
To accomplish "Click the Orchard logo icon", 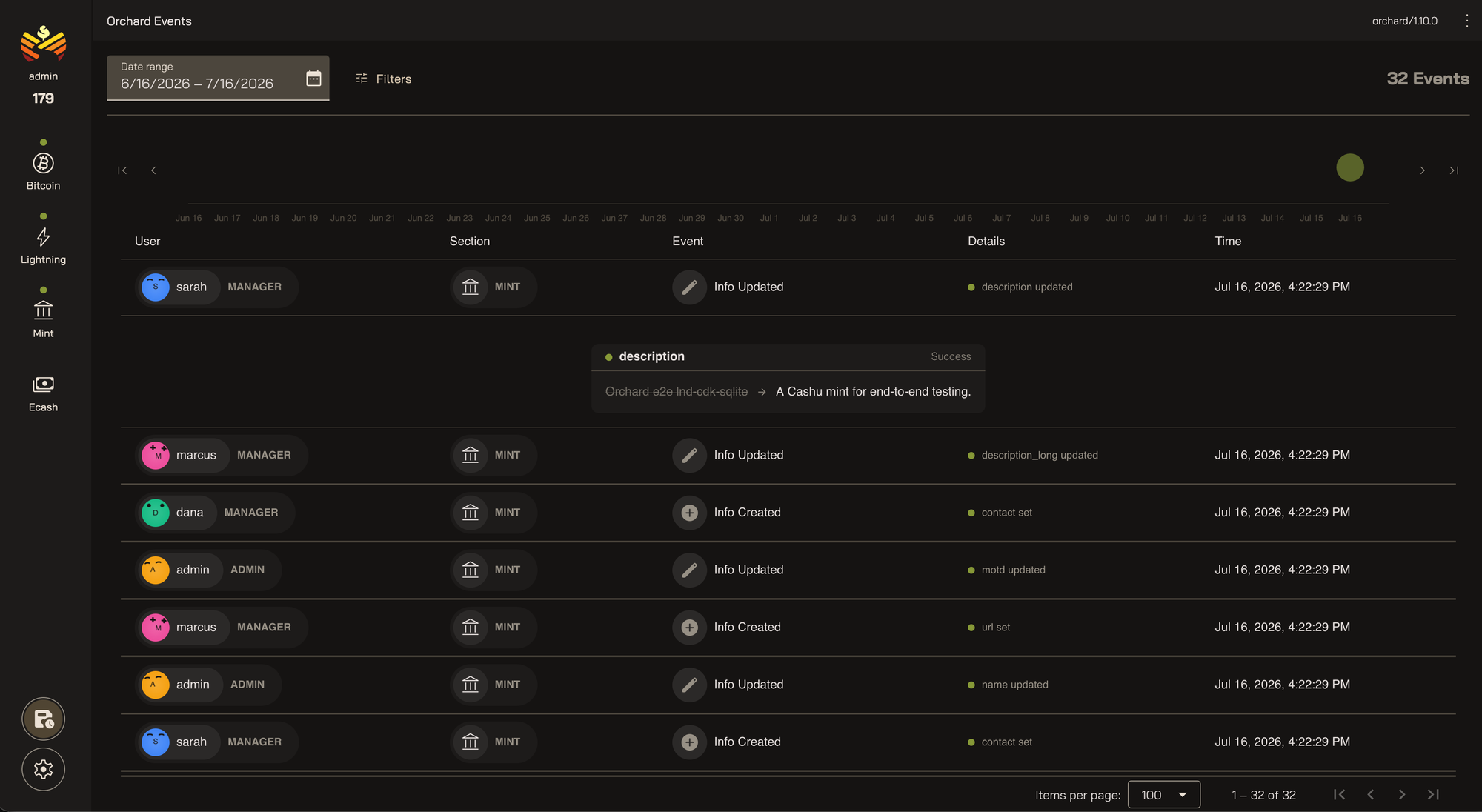I will pos(43,44).
